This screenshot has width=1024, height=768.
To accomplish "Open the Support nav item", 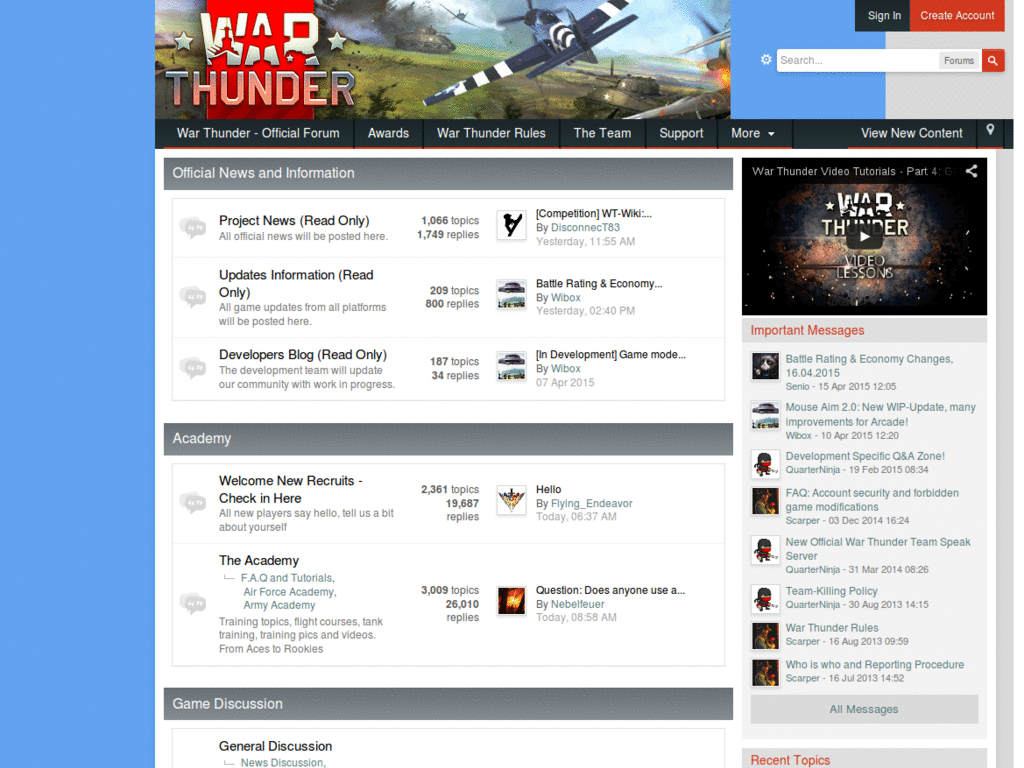I will coord(681,133).
